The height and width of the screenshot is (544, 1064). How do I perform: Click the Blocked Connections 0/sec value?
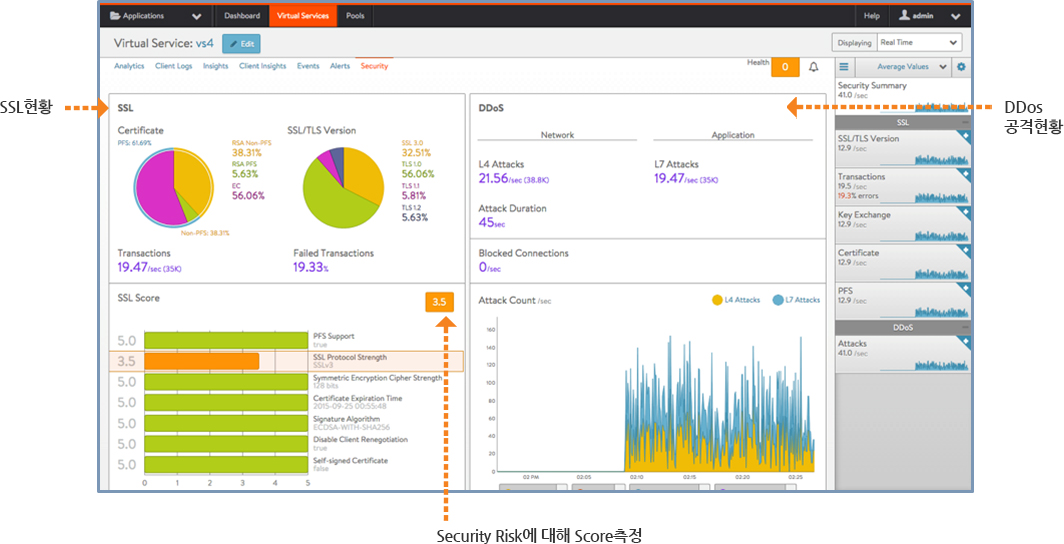click(x=489, y=267)
